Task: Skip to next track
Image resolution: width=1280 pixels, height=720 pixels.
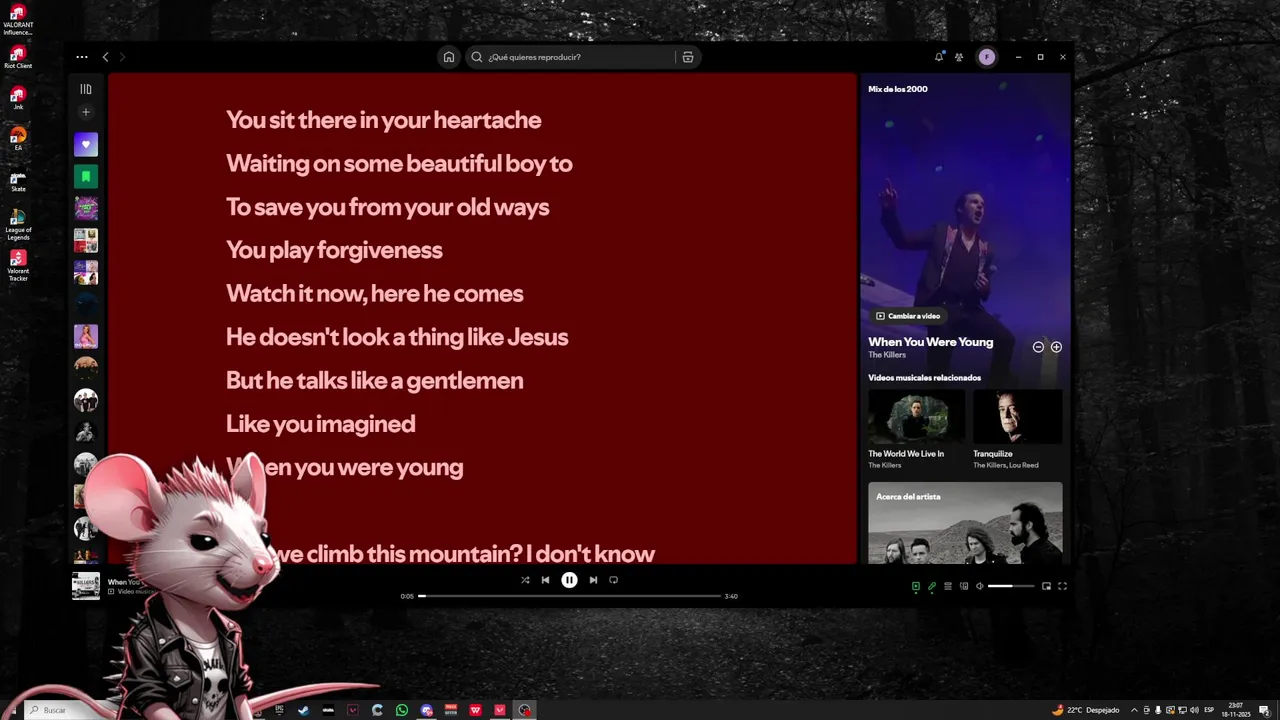Action: click(x=593, y=580)
